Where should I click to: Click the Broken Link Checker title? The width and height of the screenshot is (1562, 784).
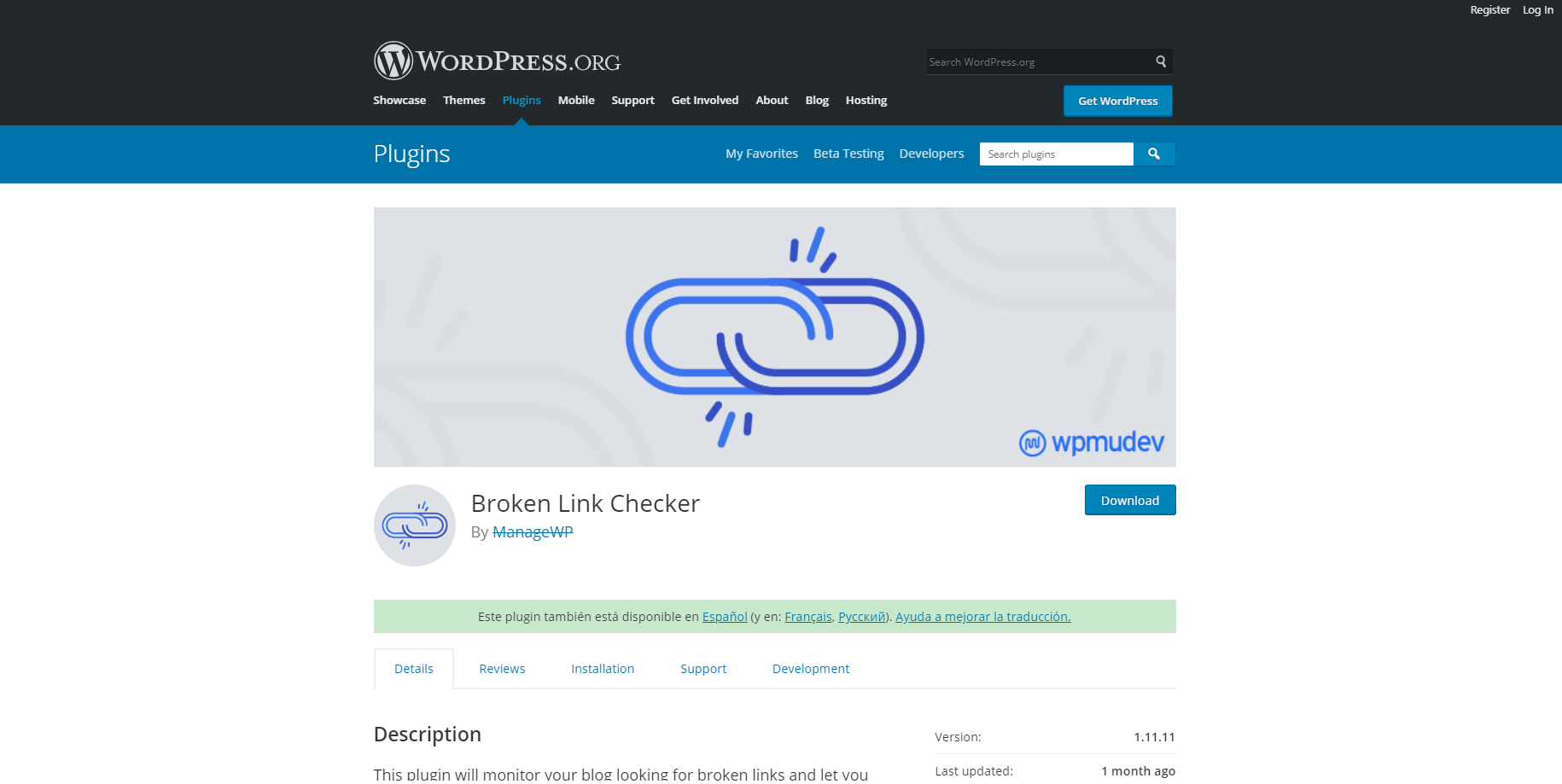click(x=586, y=503)
